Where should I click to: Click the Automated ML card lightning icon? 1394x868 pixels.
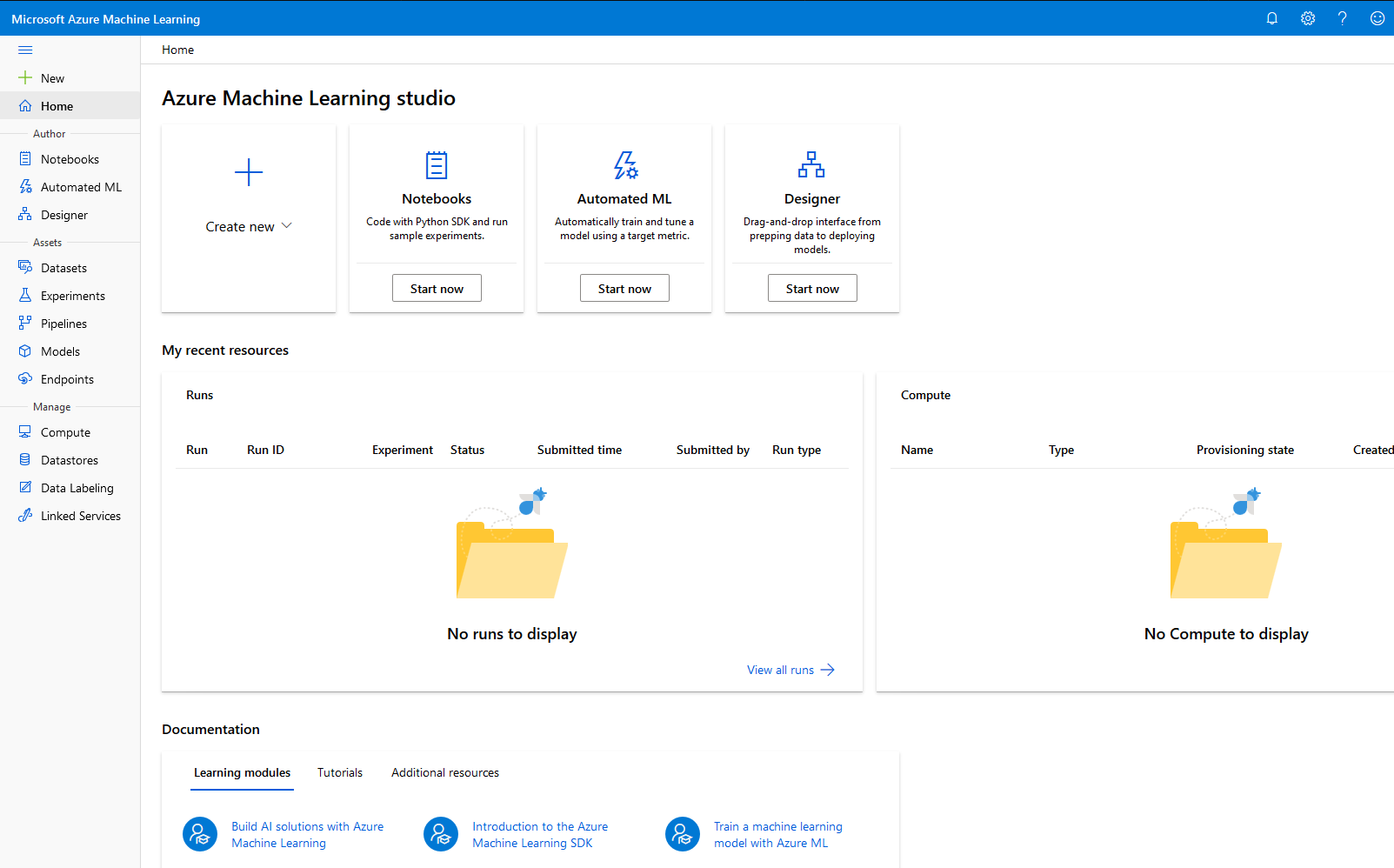[x=625, y=165]
